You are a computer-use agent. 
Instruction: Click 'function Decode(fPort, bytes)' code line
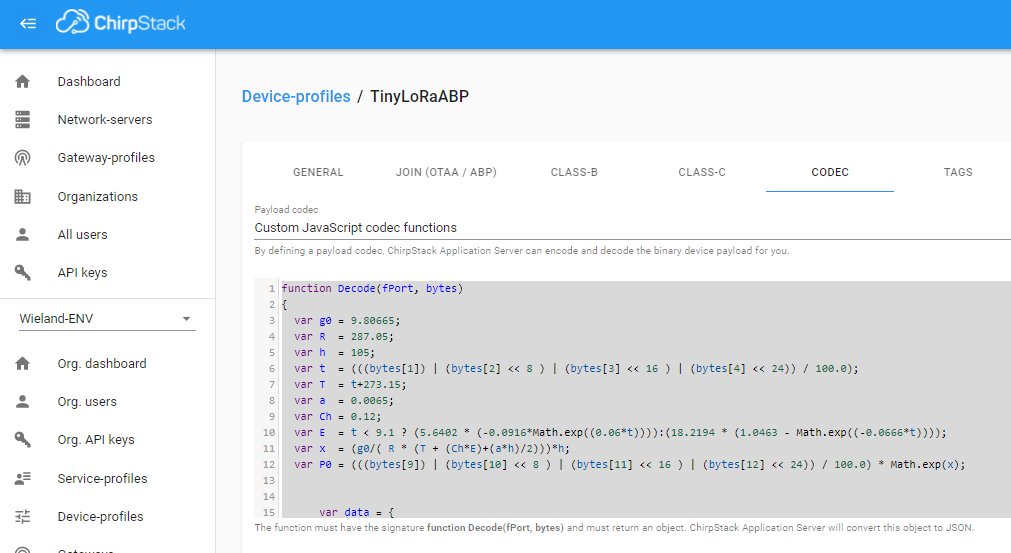pos(372,289)
